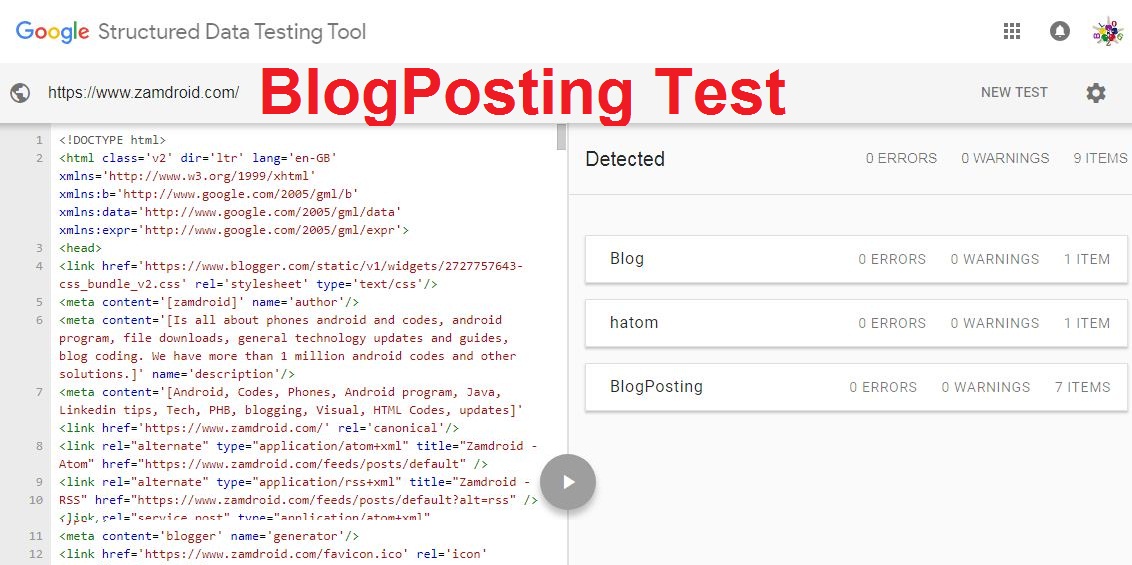Open the account profile avatar

[x=1107, y=32]
